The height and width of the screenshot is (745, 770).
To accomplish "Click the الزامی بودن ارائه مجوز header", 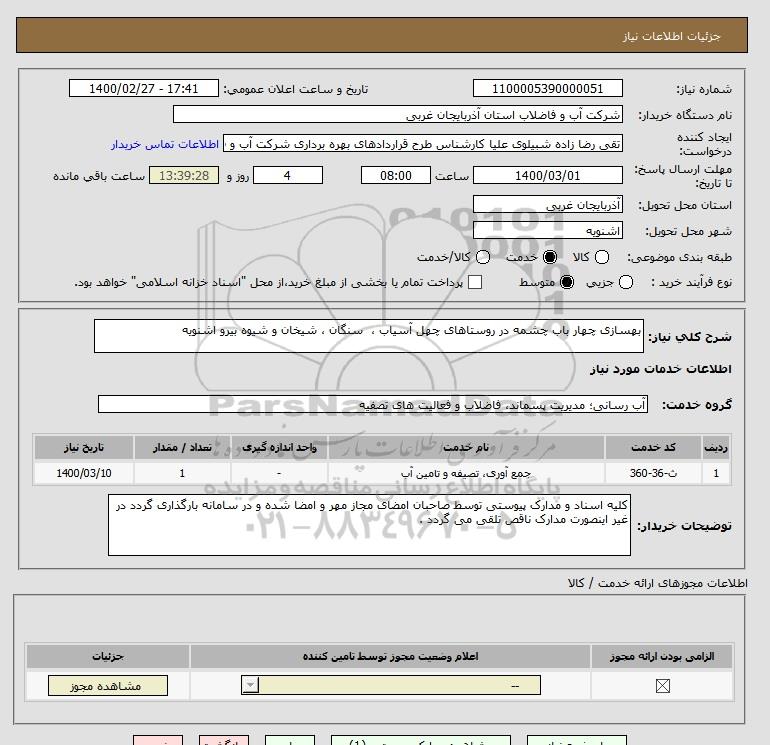I will [662, 657].
